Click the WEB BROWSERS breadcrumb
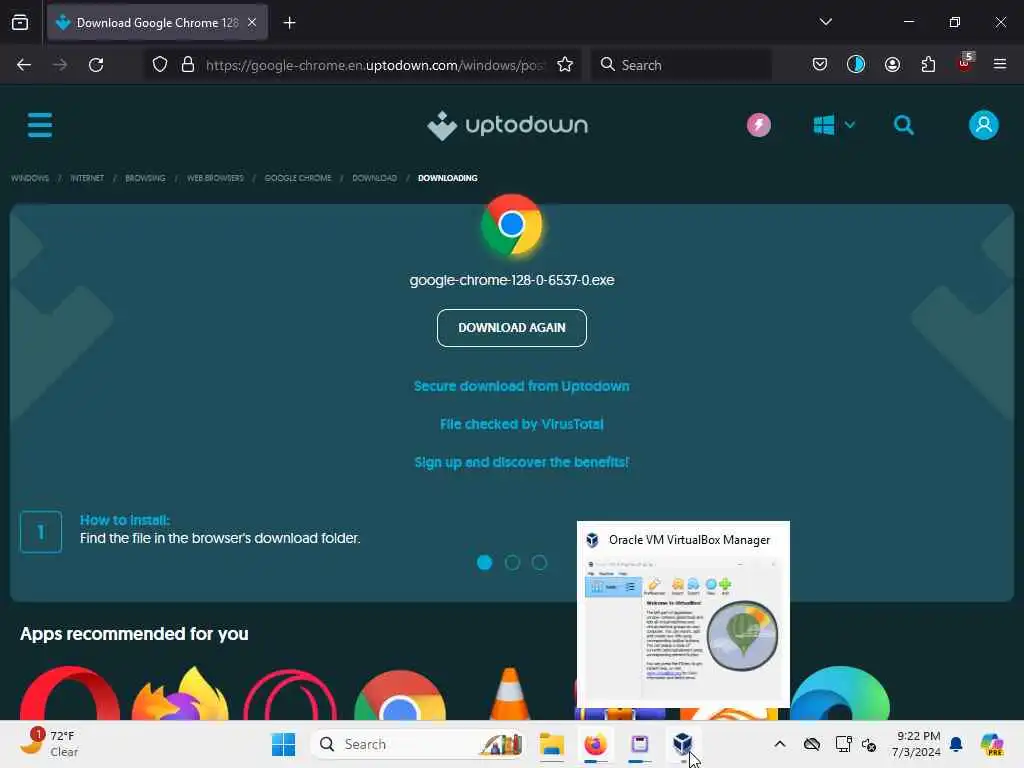 pyautogui.click(x=215, y=178)
